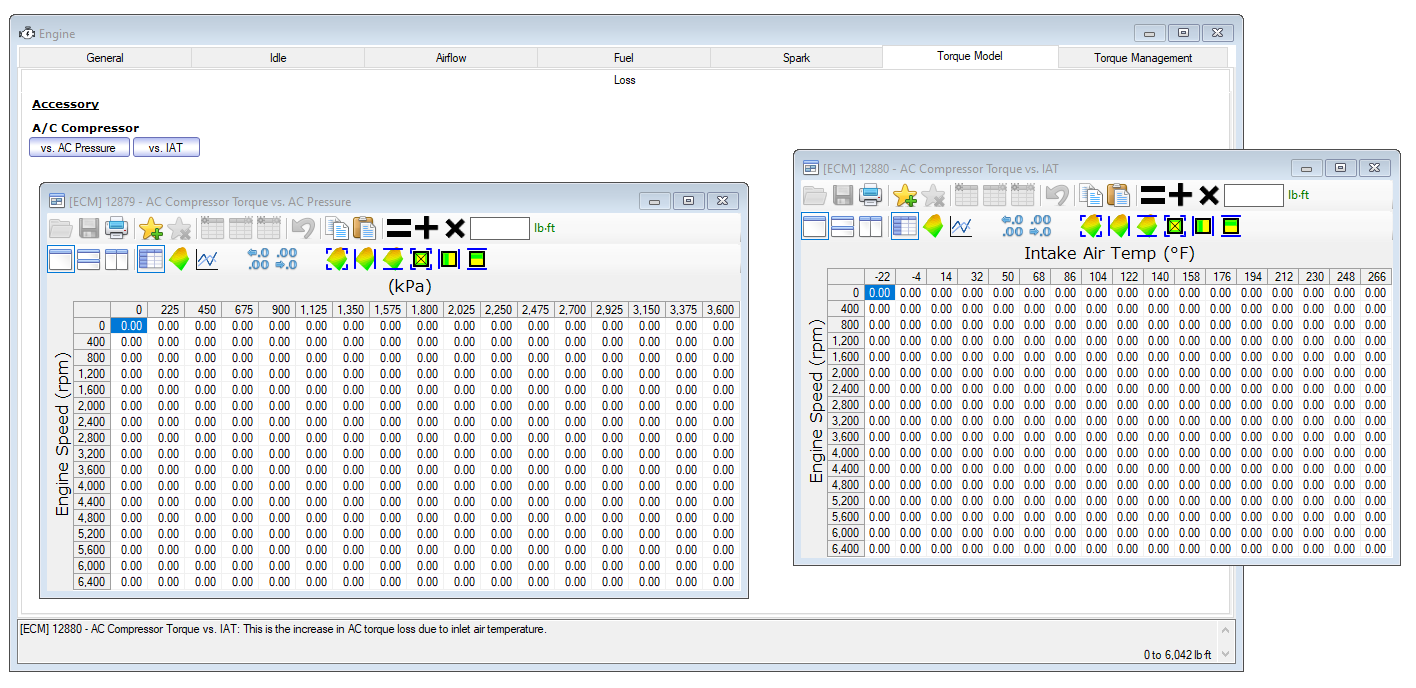This screenshot has width=1416, height=688.
Task: Click the lb·ft value input in IAT window
Action: click(1254, 195)
